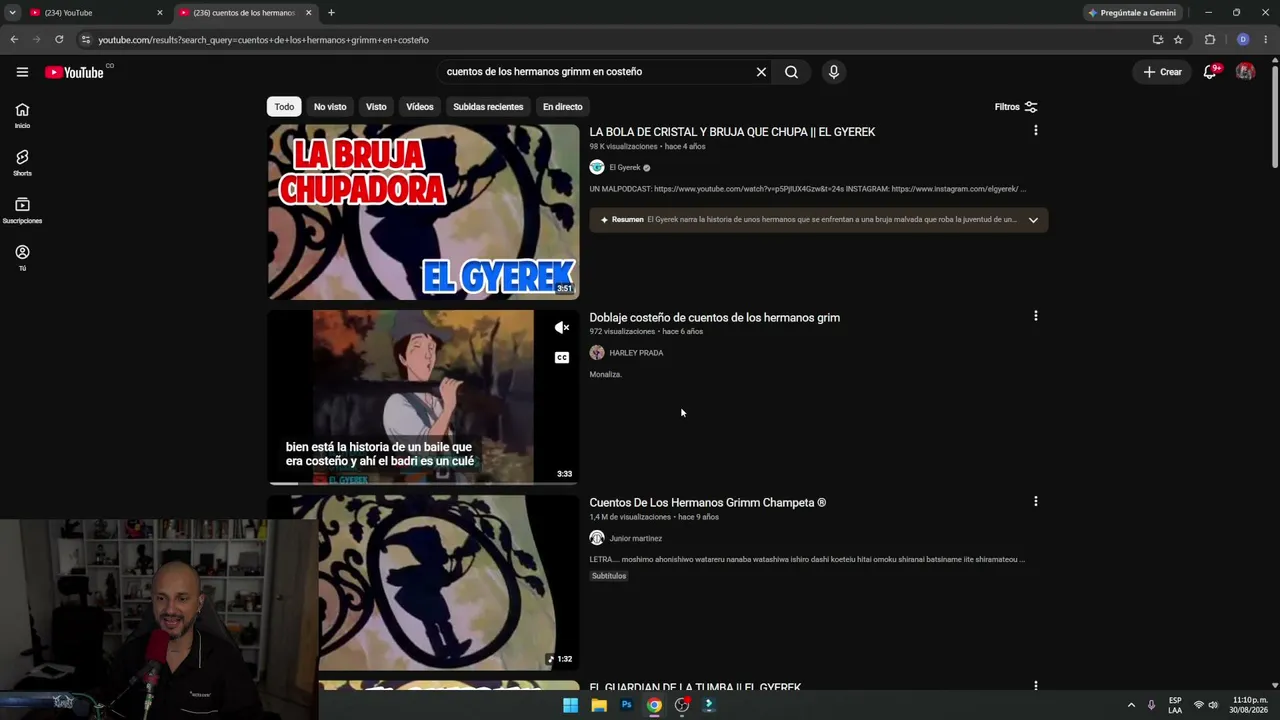Open Cuentos De Los Hermanos Grimm Champeta title
This screenshot has width=1280, height=720.
707,503
